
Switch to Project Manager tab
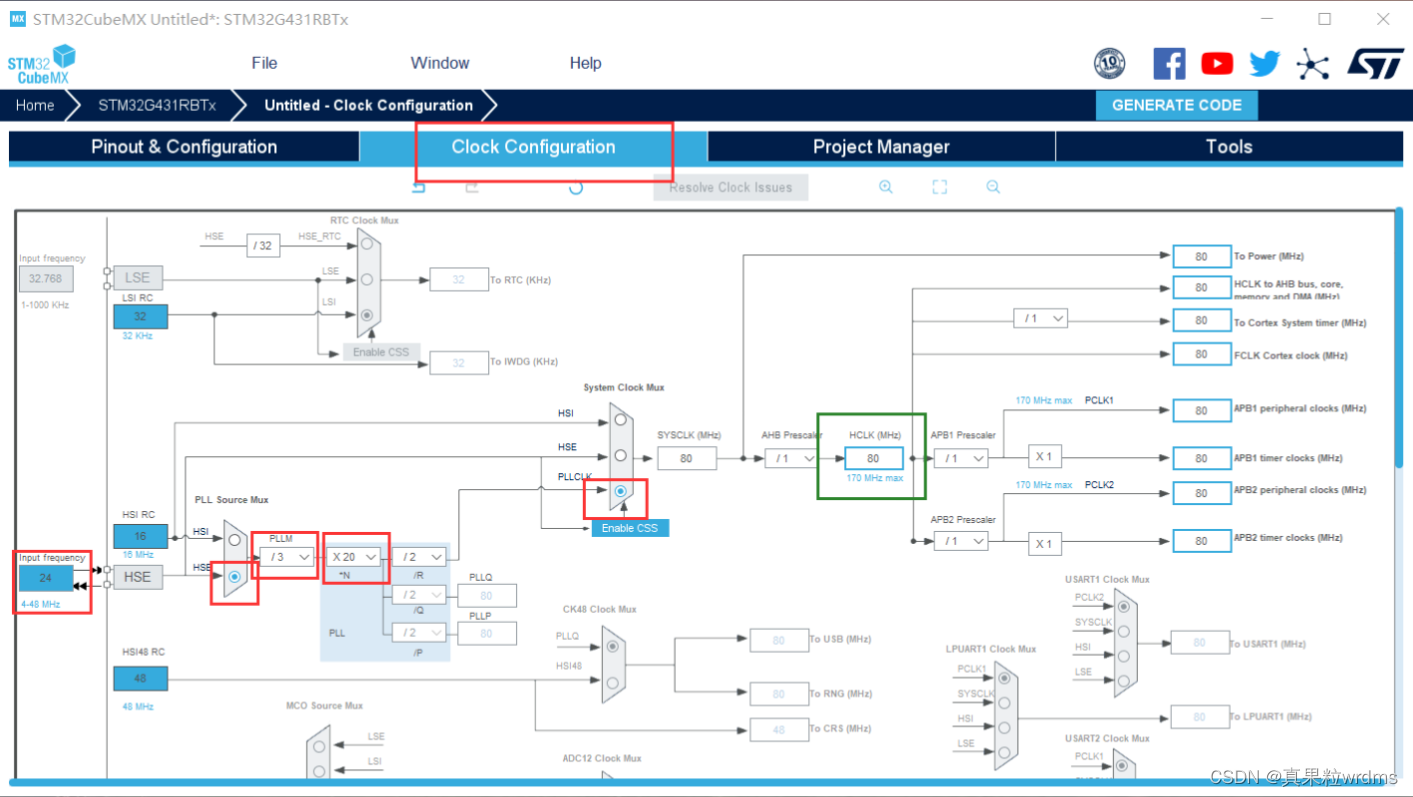tap(881, 147)
